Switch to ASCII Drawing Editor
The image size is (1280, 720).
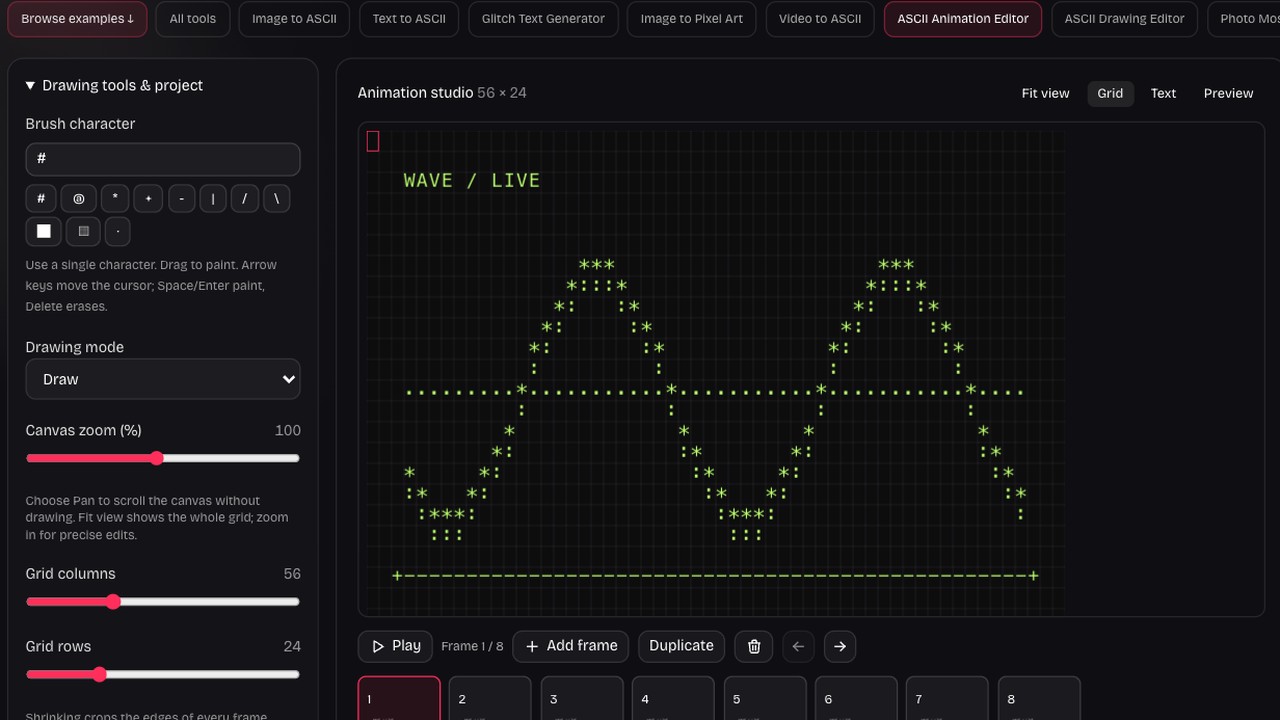pos(1124,19)
